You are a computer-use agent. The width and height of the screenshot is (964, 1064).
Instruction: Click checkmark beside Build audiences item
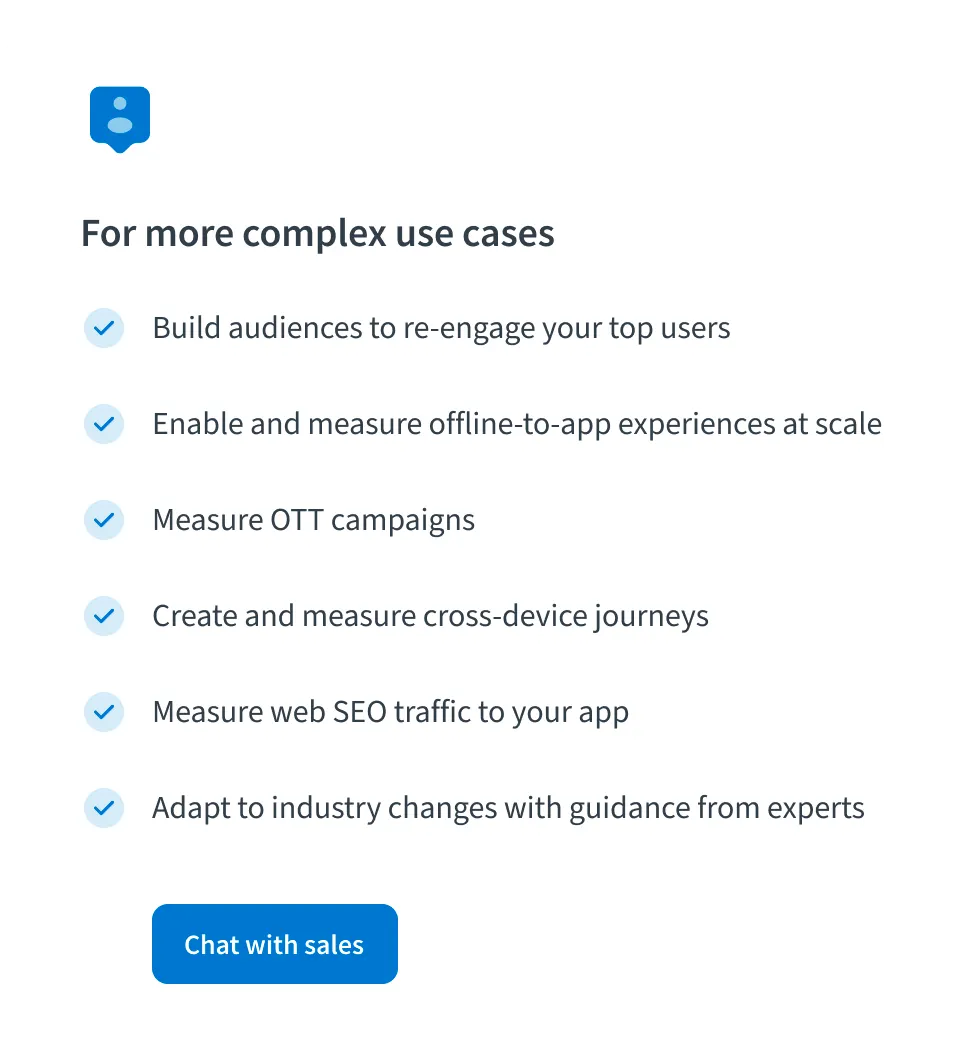pos(104,328)
